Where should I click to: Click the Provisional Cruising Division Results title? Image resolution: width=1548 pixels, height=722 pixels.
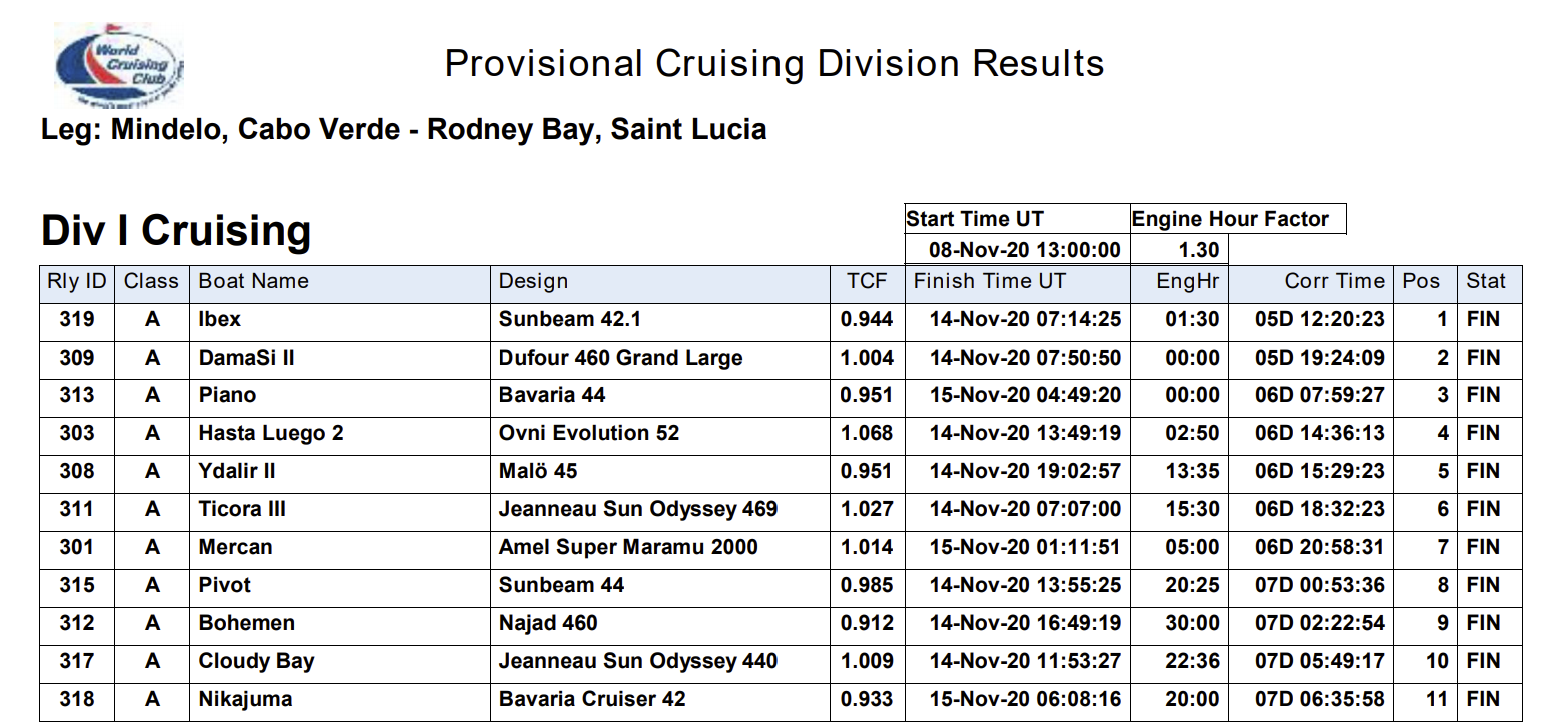click(x=774, y=63)
